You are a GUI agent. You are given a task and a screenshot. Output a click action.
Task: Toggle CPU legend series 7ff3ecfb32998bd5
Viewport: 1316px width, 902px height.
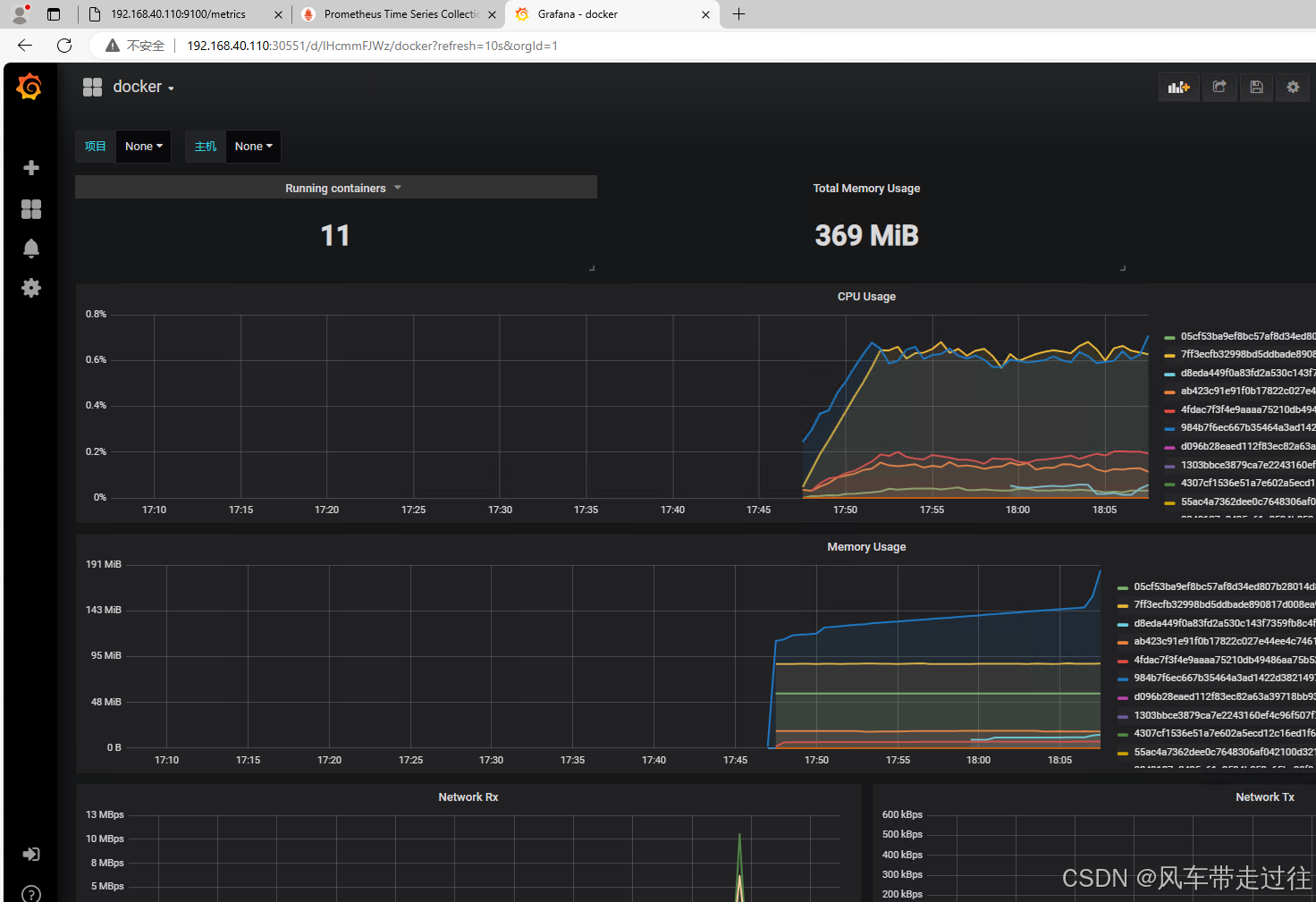pyautogui.click(x=1247, y=354)
